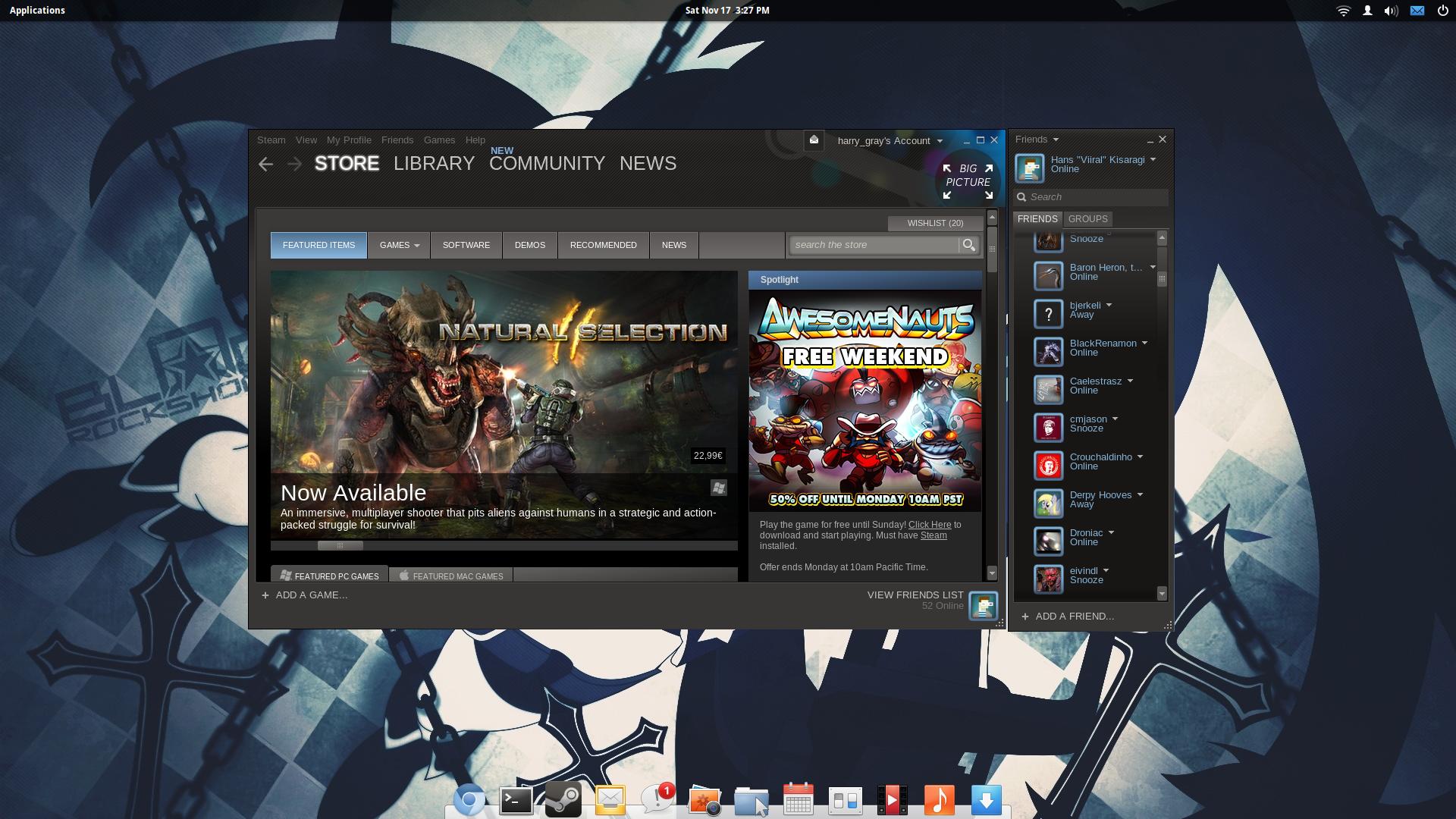This screenshot has height=819, width=1456.
Task: Open Chromium from the dock
Action: (x=469, y=800)
